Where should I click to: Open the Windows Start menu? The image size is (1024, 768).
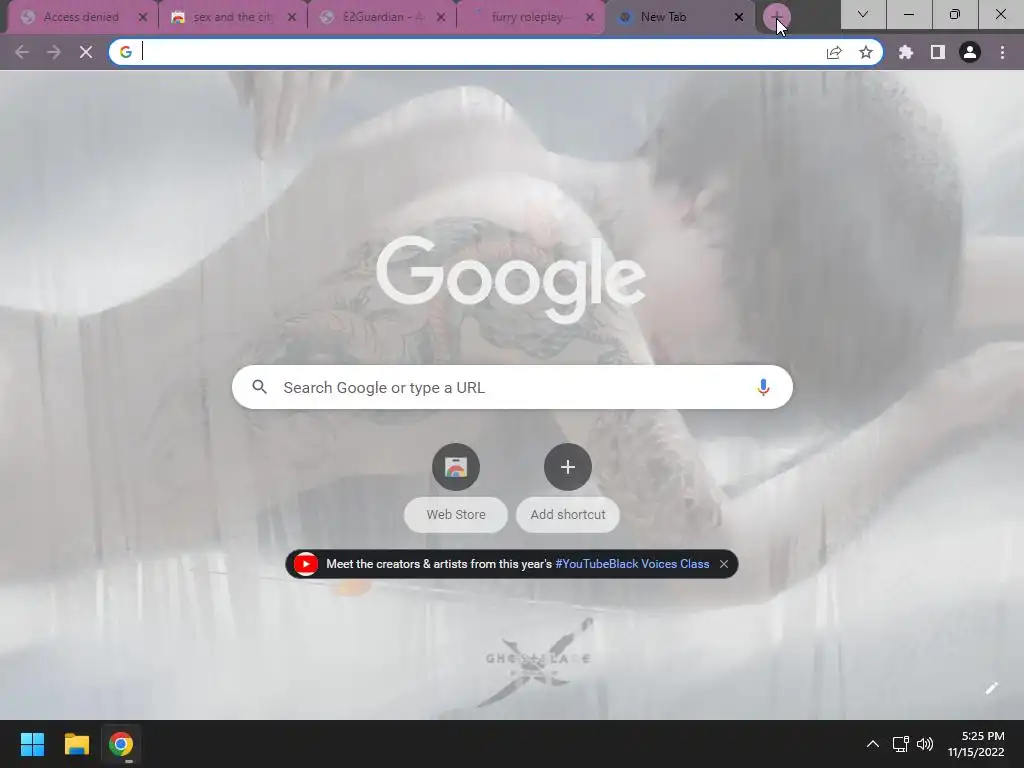[x=32, y=744]
